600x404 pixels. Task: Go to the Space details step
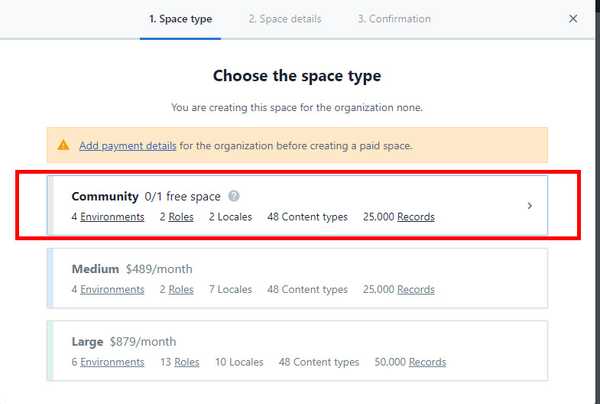[x=284, y=19]
